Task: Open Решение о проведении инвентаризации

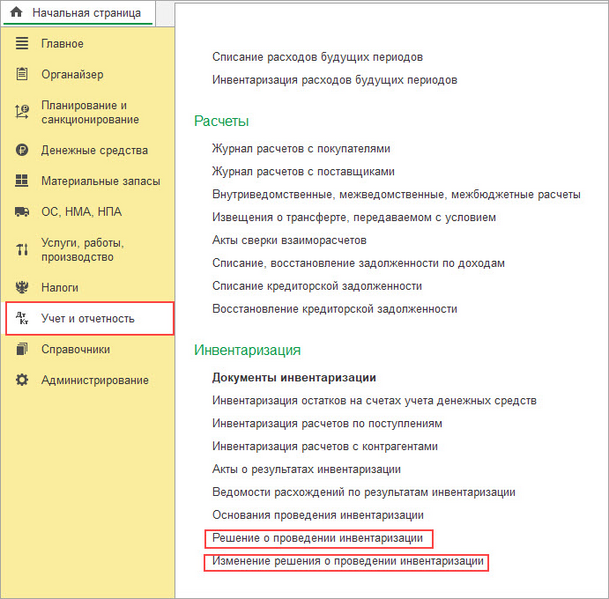Action: (316, 538)
